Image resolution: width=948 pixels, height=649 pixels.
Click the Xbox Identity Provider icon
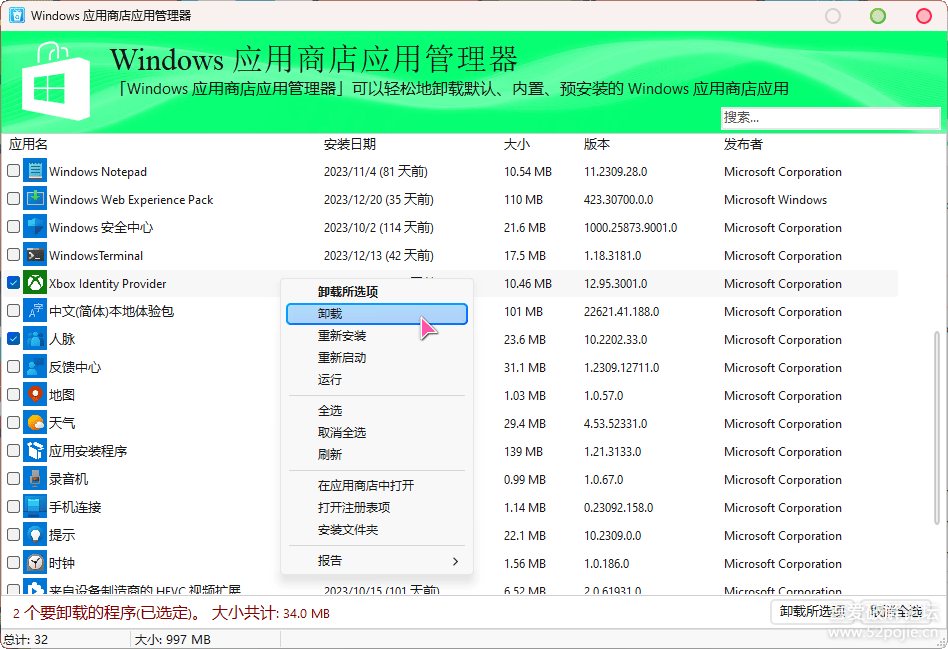point(35,283)
